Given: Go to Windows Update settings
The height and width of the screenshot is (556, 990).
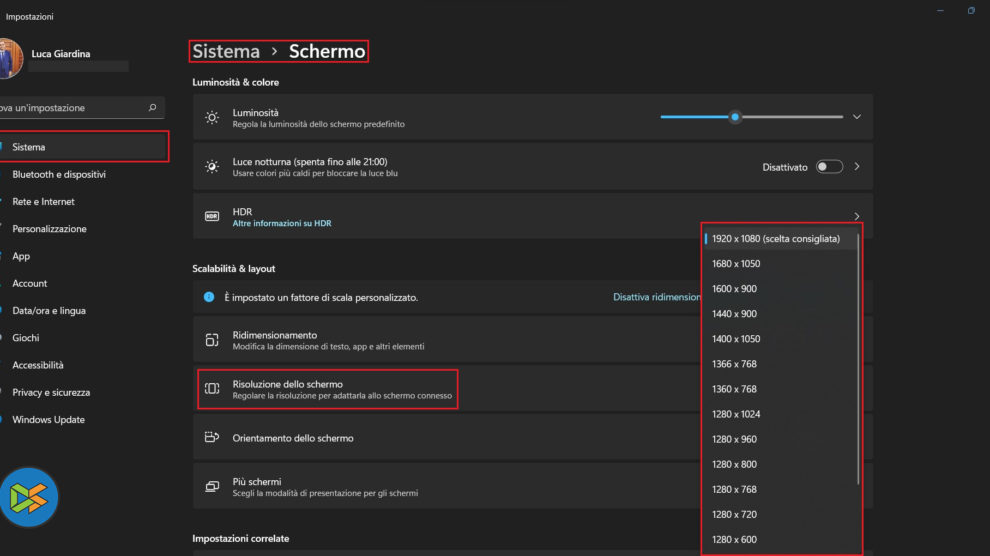Looking at the screenshot, I should [48, 420].
